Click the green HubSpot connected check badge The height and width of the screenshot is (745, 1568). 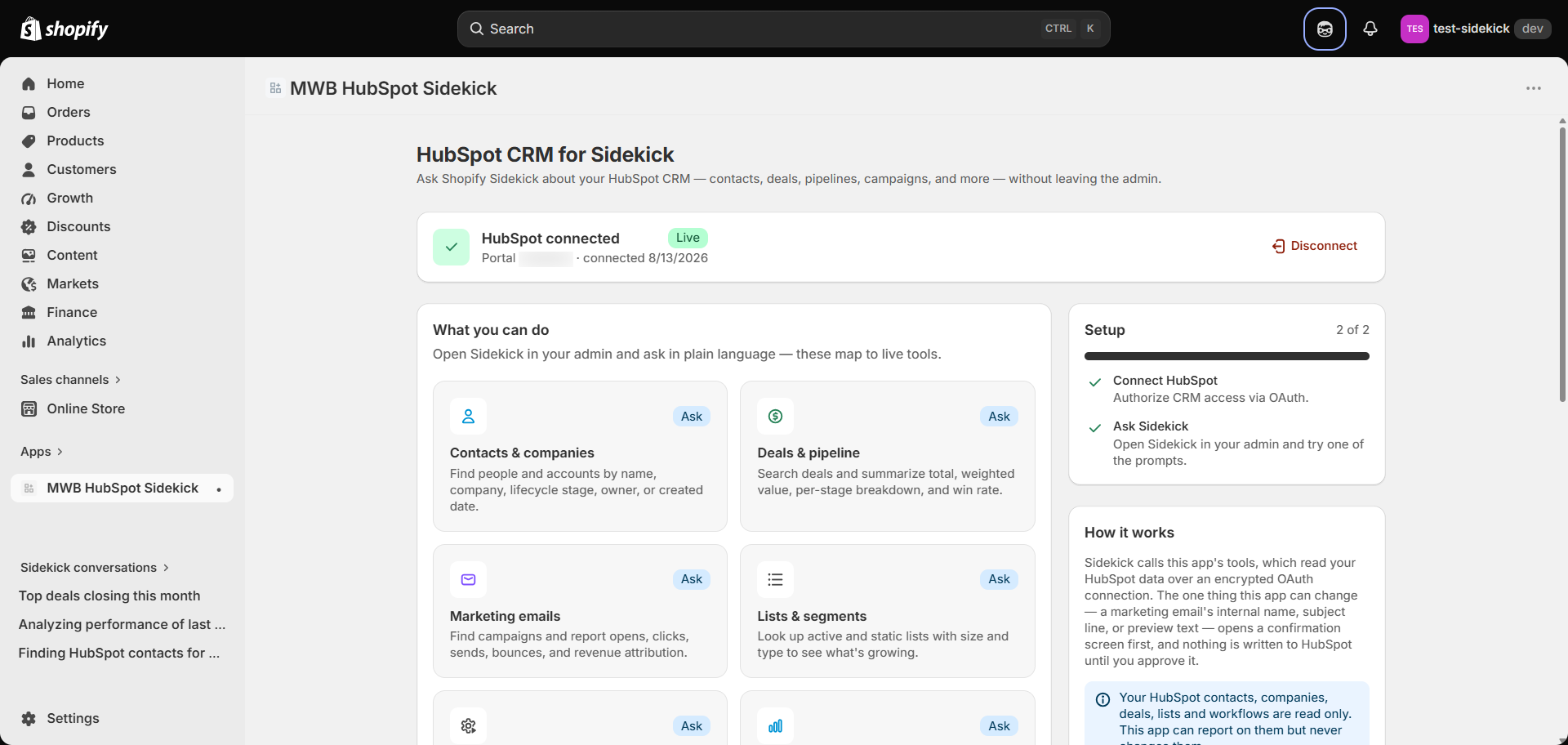pos(451,247)
